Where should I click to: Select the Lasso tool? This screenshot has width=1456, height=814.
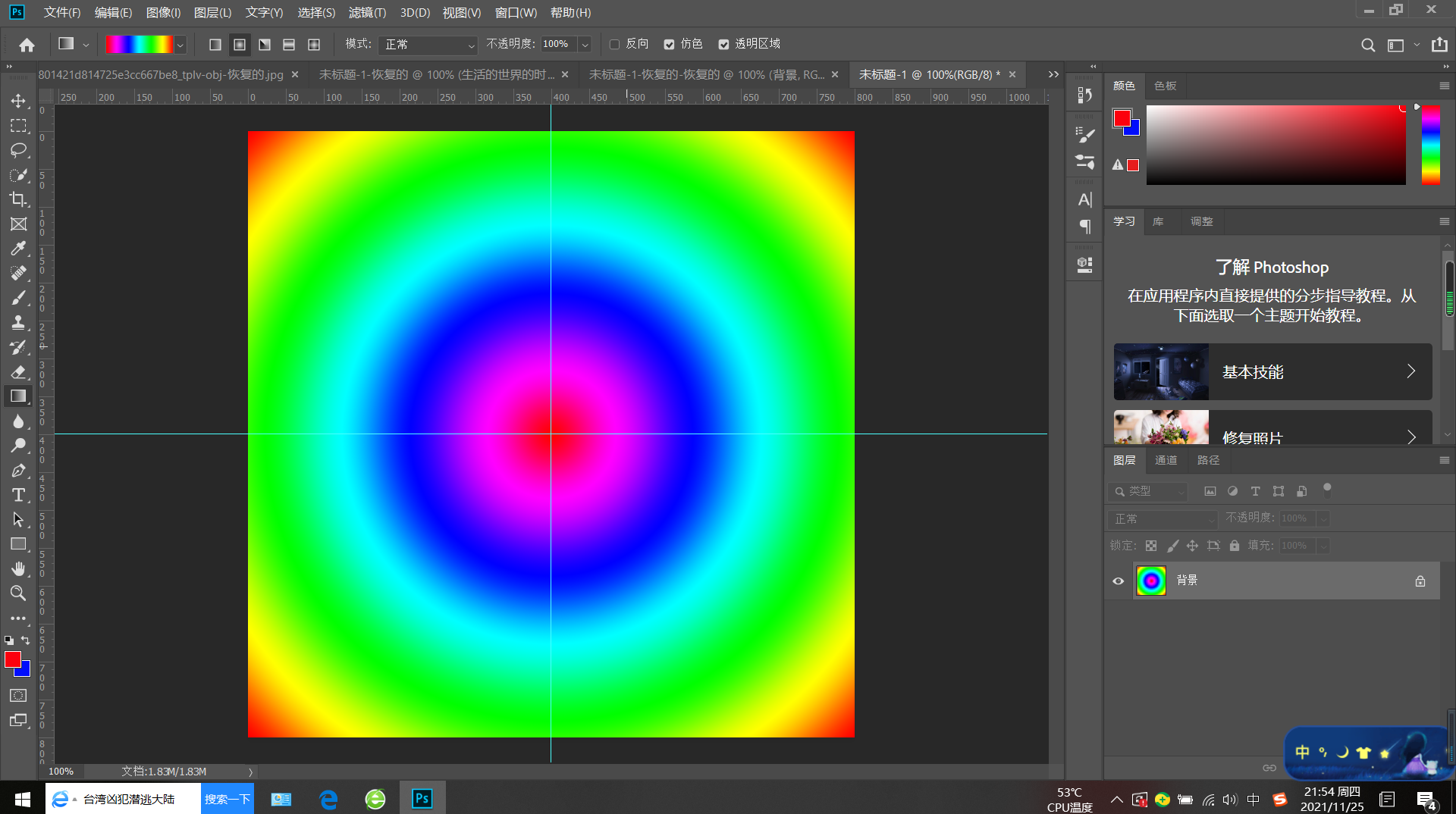(x=18, y=150)
